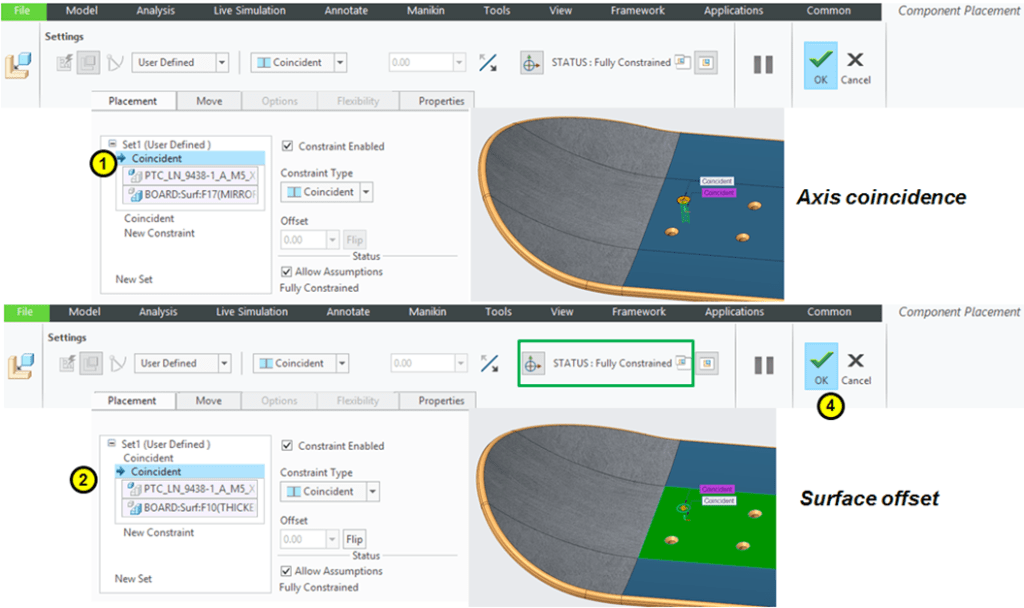
Task: Toggle the 3D dragger icon inside the green-outlined status box
Action: pos(532,364)
